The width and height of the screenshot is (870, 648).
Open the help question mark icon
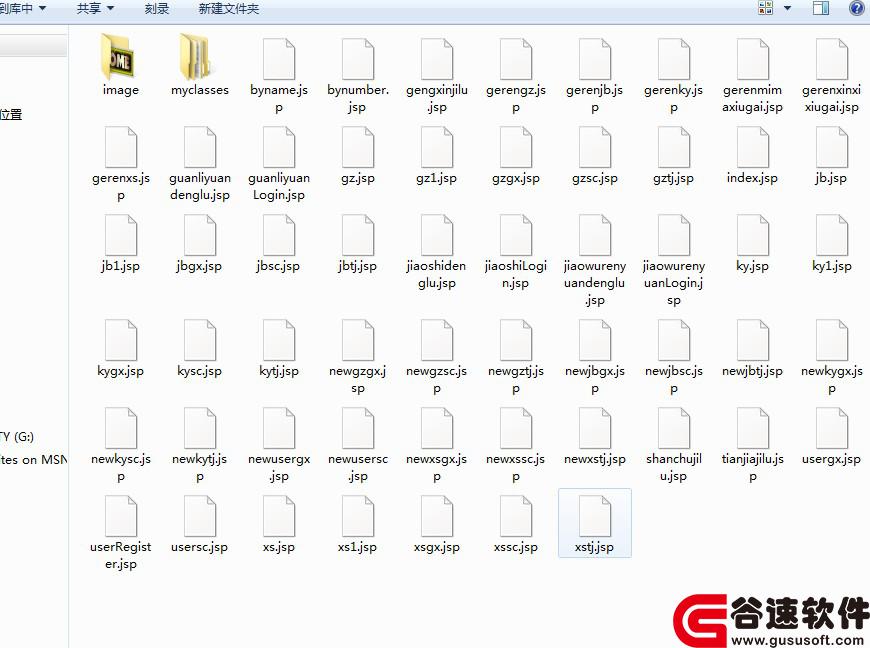click(x=856, y=8)
